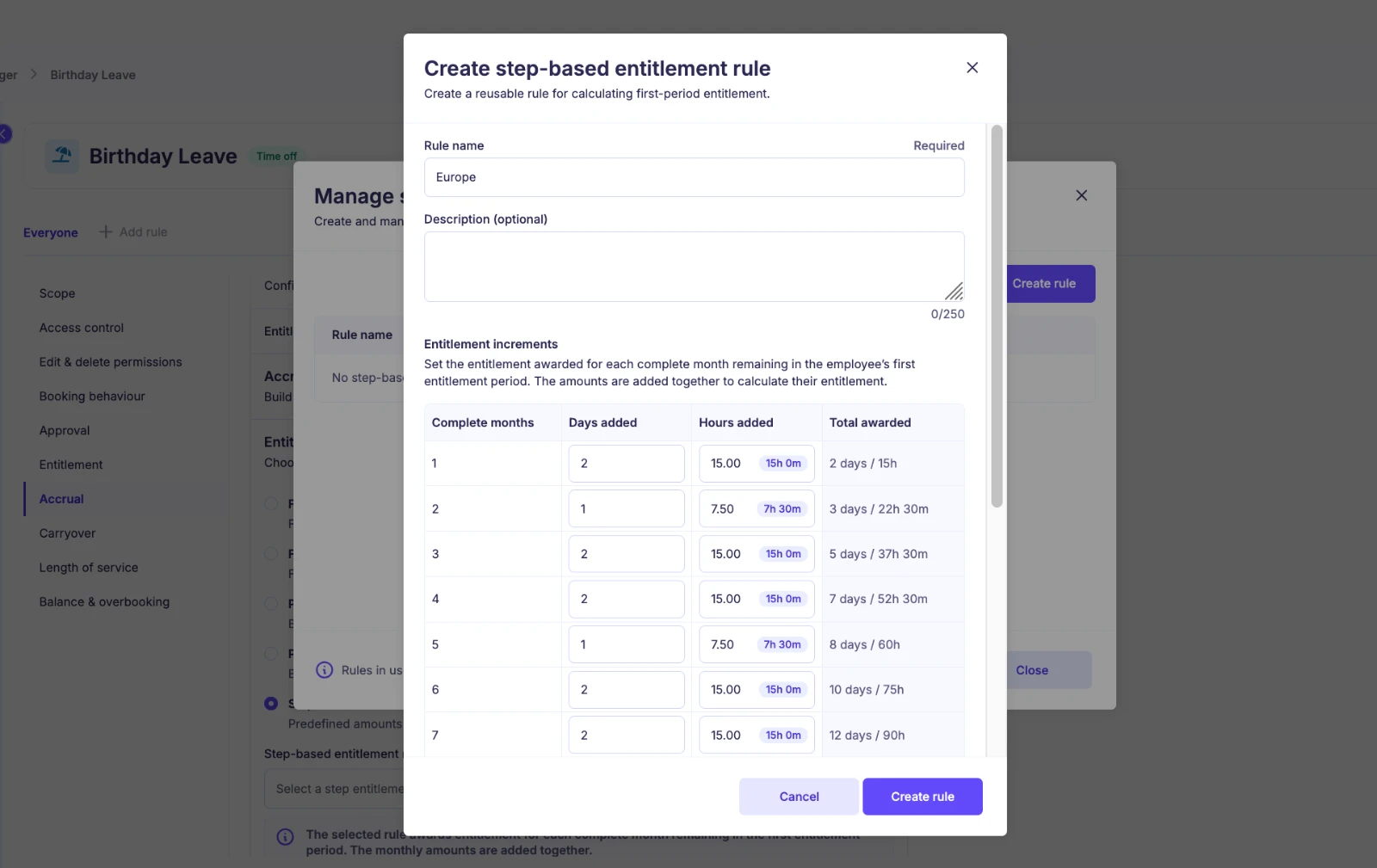Click Days added field for month 2
Viewport: 1377px width, 868px height.
pos(627,508)
